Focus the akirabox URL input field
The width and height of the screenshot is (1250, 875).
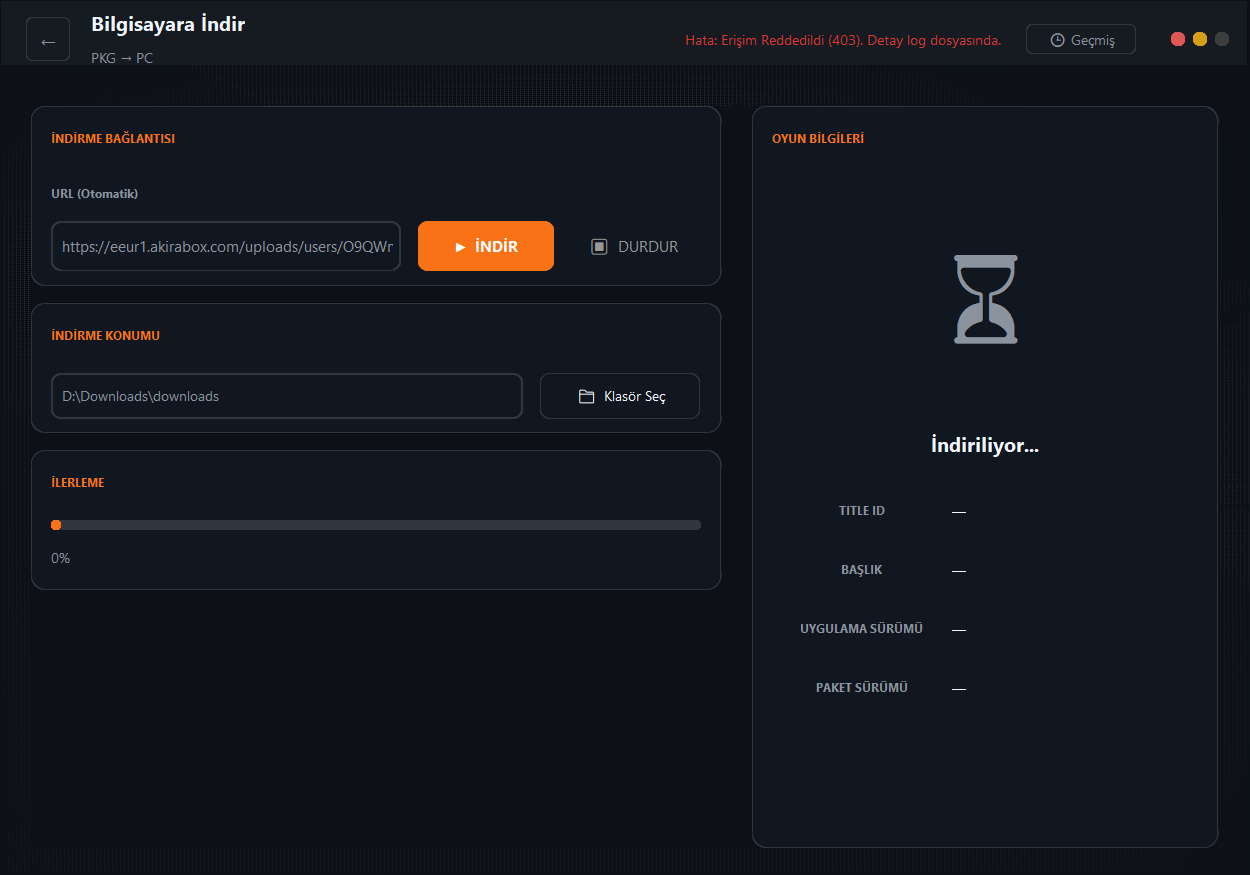226,246
